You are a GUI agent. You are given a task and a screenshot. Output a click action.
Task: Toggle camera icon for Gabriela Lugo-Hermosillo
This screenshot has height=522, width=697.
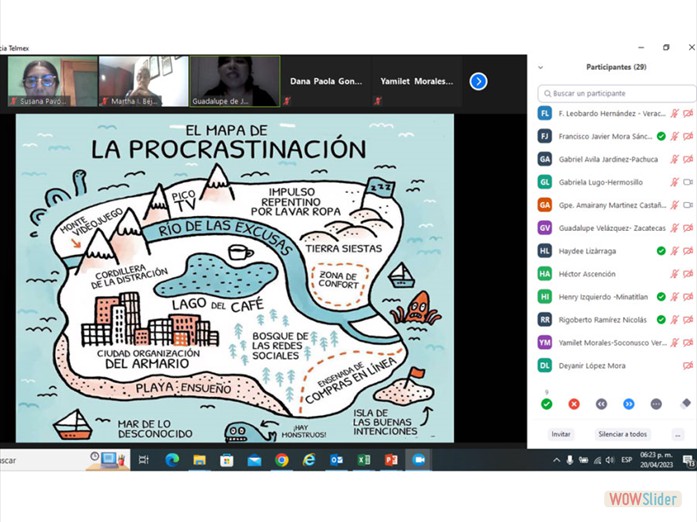tap(688, 182)
